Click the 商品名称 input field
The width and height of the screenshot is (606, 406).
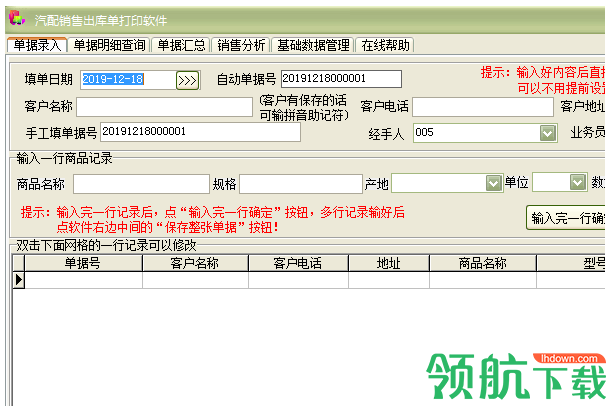(141, 184)
